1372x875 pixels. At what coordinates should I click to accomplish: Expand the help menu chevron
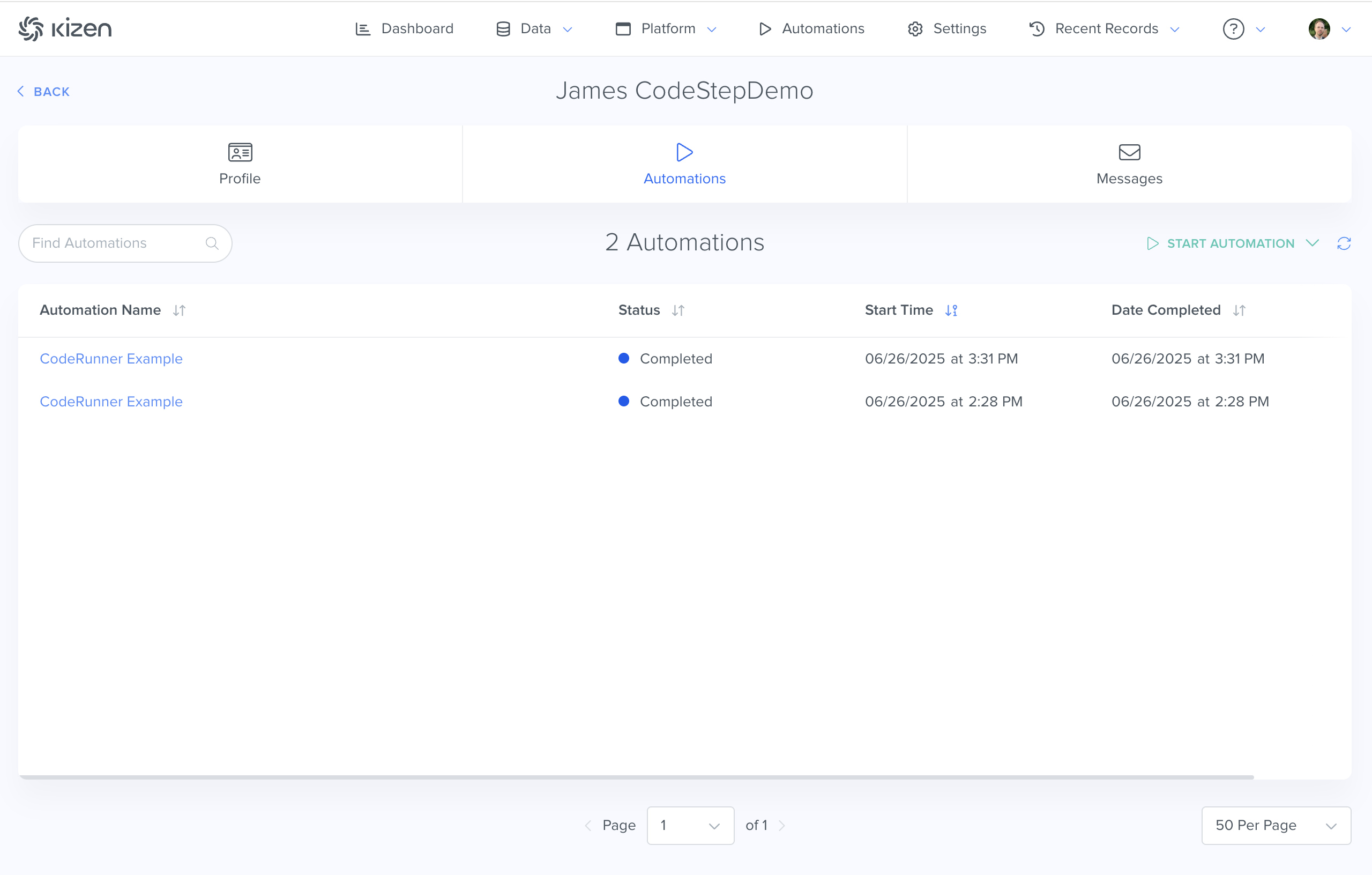tap(1261, 29)
